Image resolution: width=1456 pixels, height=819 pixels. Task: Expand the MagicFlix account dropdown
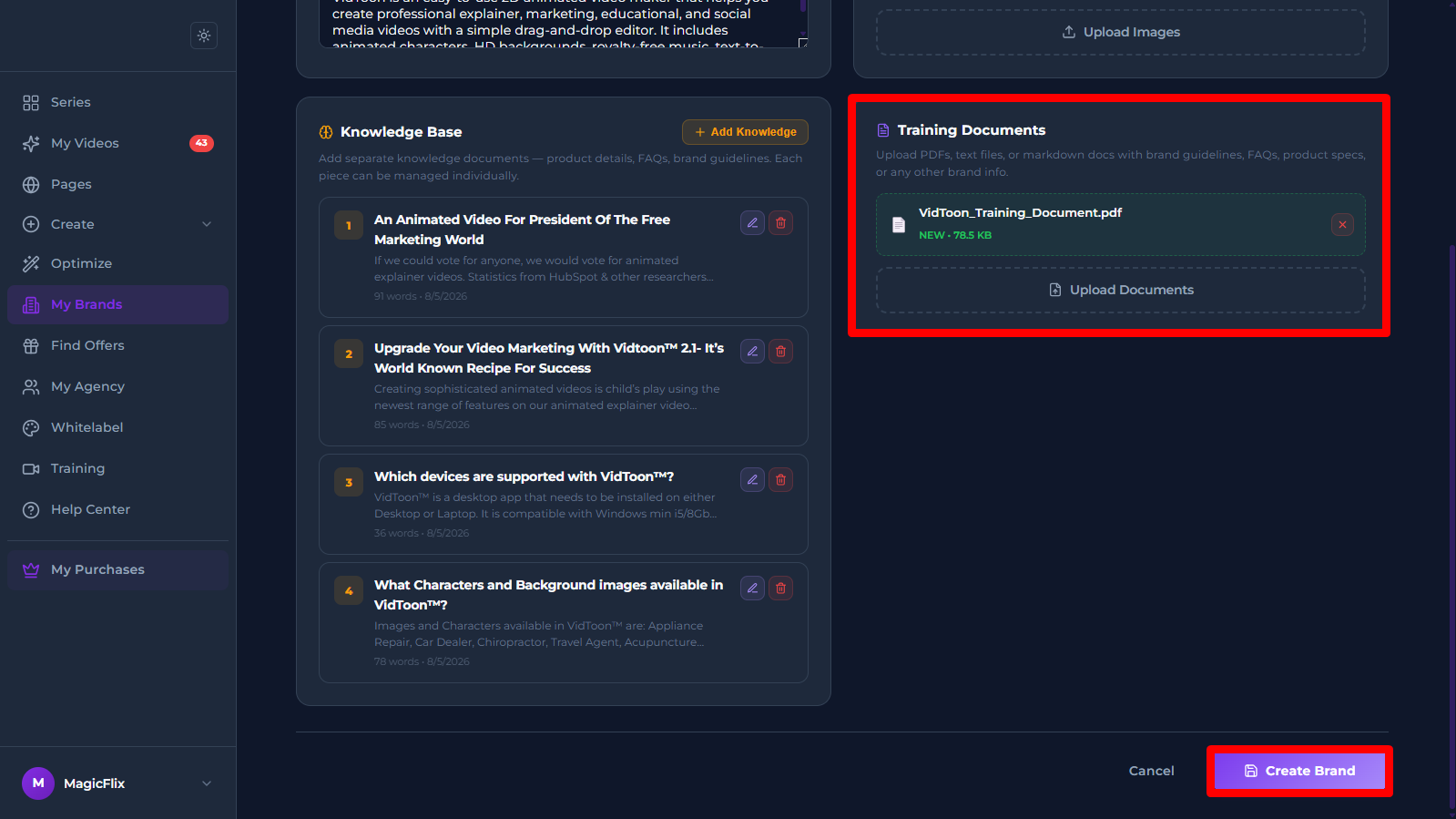pyautogui.click(x=207, y=783)
